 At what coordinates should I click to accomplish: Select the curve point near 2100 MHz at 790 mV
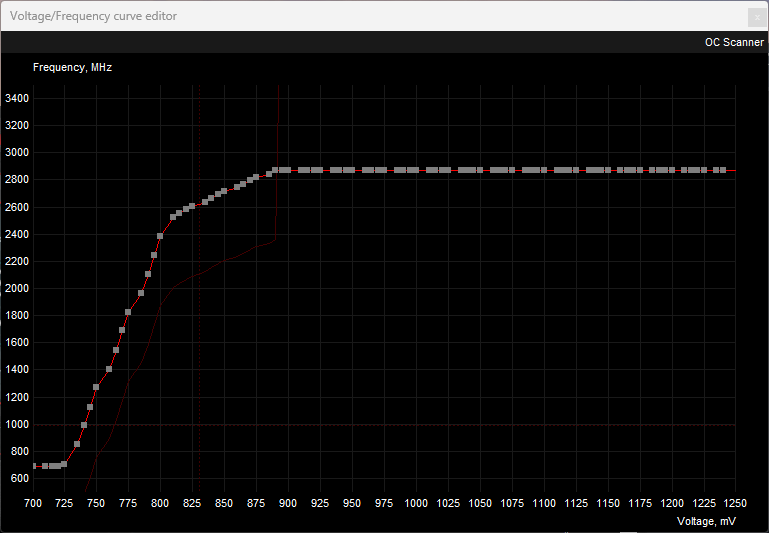148,274
